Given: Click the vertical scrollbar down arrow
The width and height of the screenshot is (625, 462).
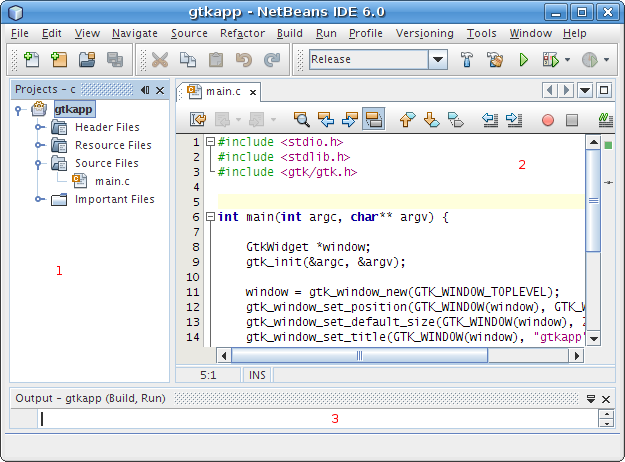Looking at the screenshot, I should point(594,339).
